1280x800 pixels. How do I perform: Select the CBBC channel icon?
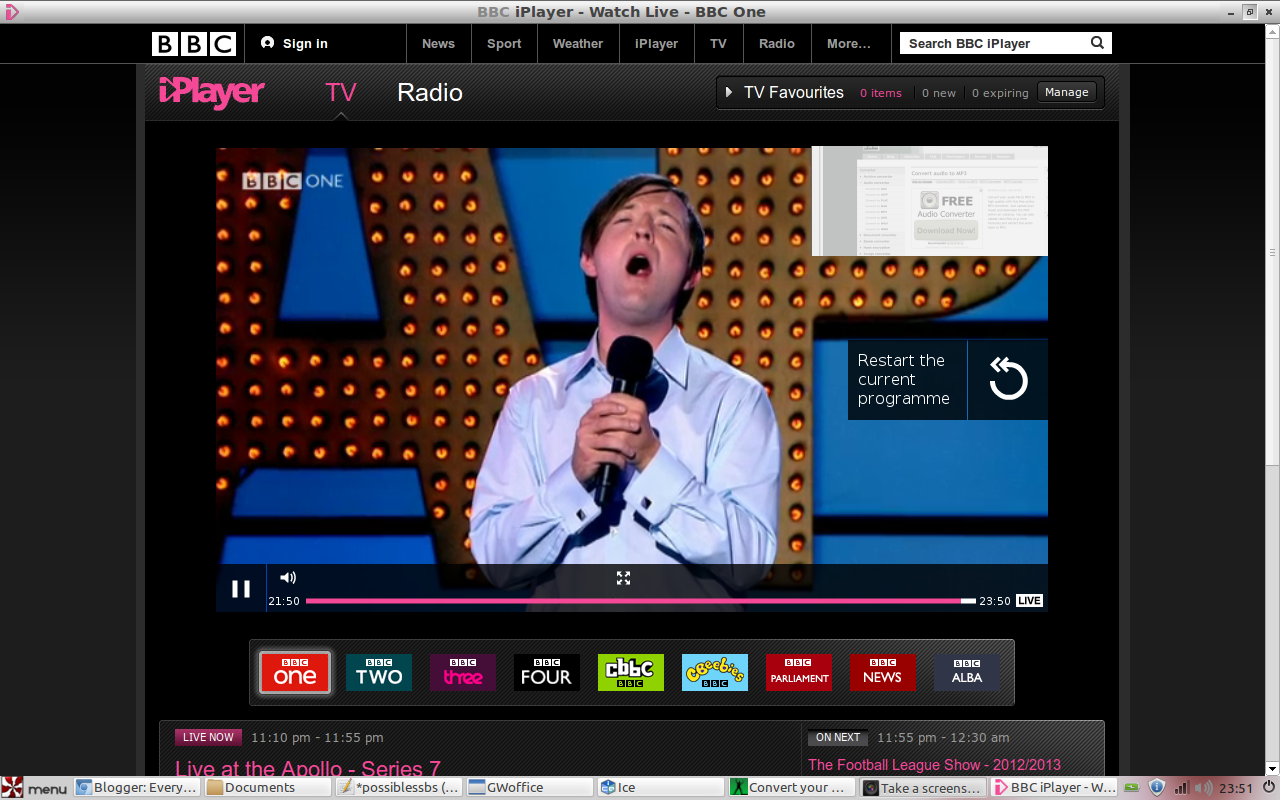tap(631, 673)
